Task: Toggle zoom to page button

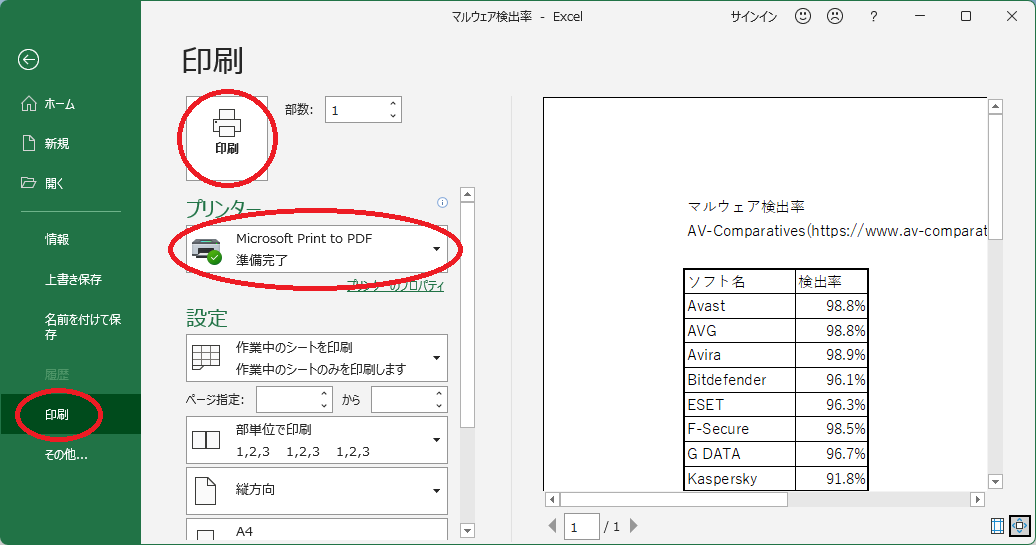Action: coord(1019,526)
